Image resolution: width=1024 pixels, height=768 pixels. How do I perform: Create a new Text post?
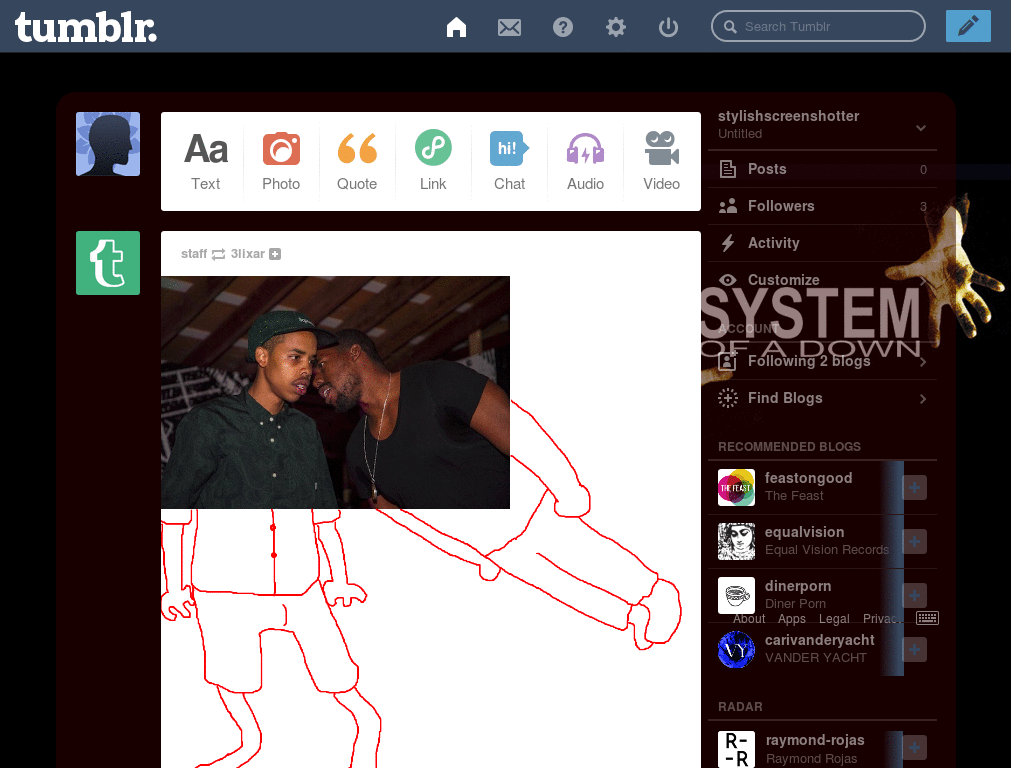pyautogui.click(x=206, y=161)
